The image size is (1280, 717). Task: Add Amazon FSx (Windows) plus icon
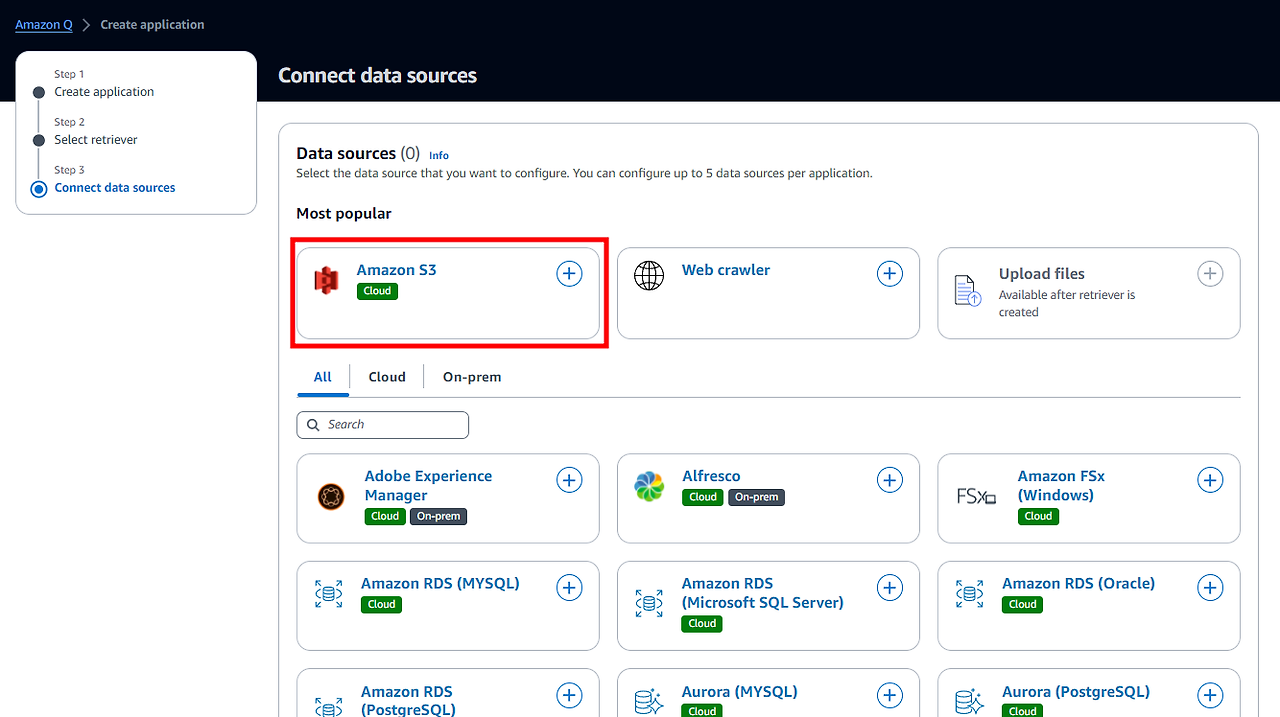(x=1210, y=480)
